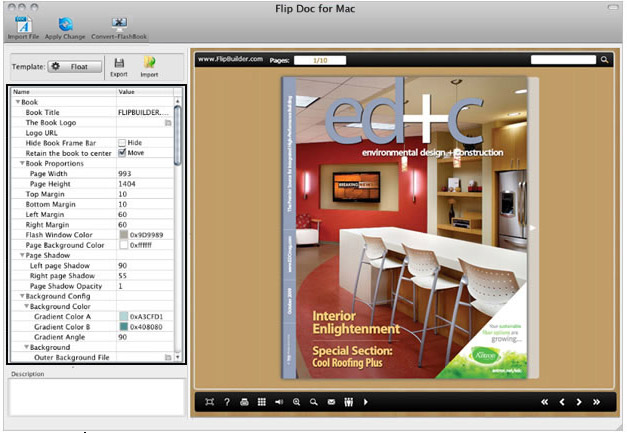Select Left page Shadow value 90

(123, 265)
